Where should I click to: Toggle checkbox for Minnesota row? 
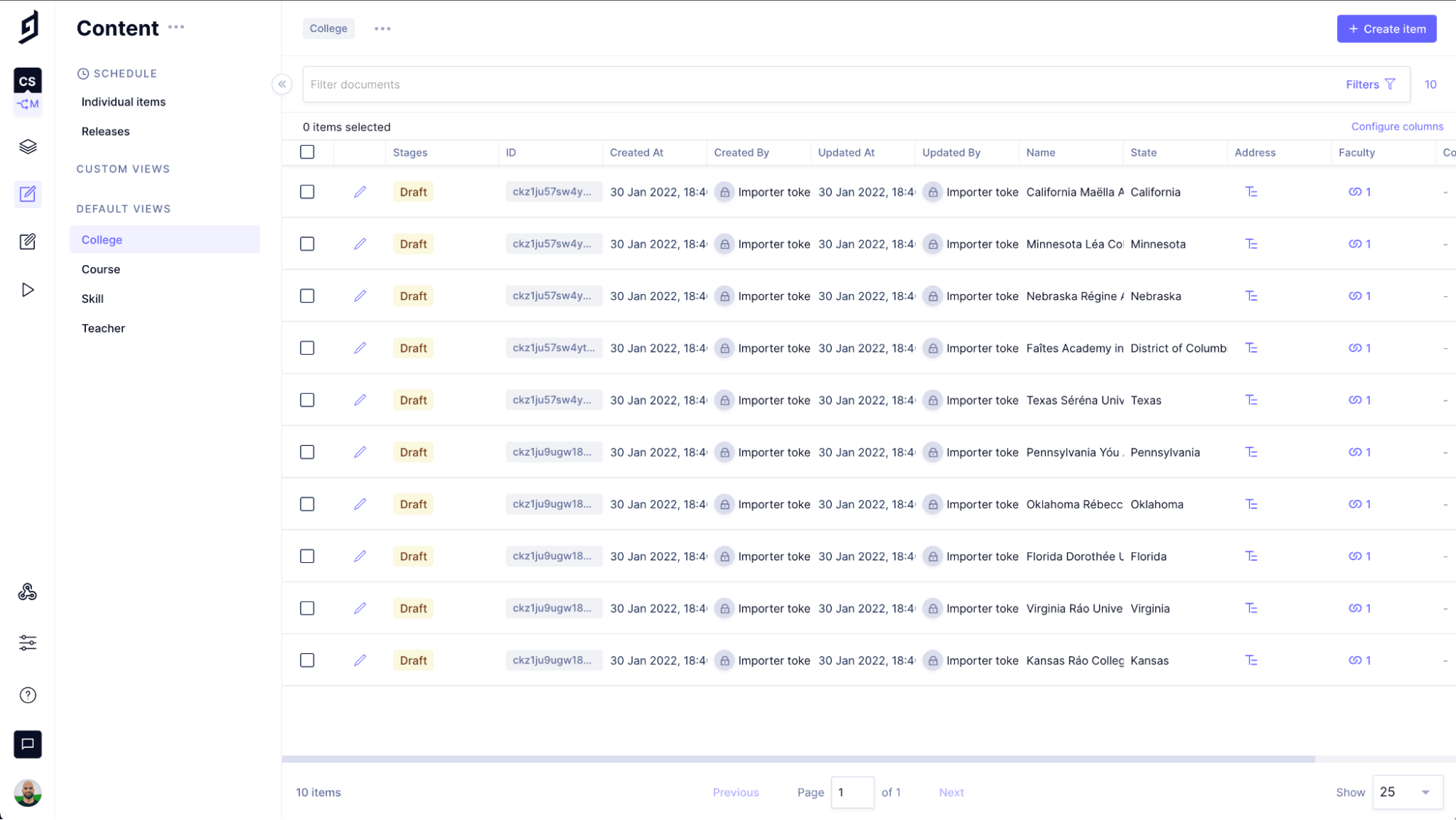(308, 244)
